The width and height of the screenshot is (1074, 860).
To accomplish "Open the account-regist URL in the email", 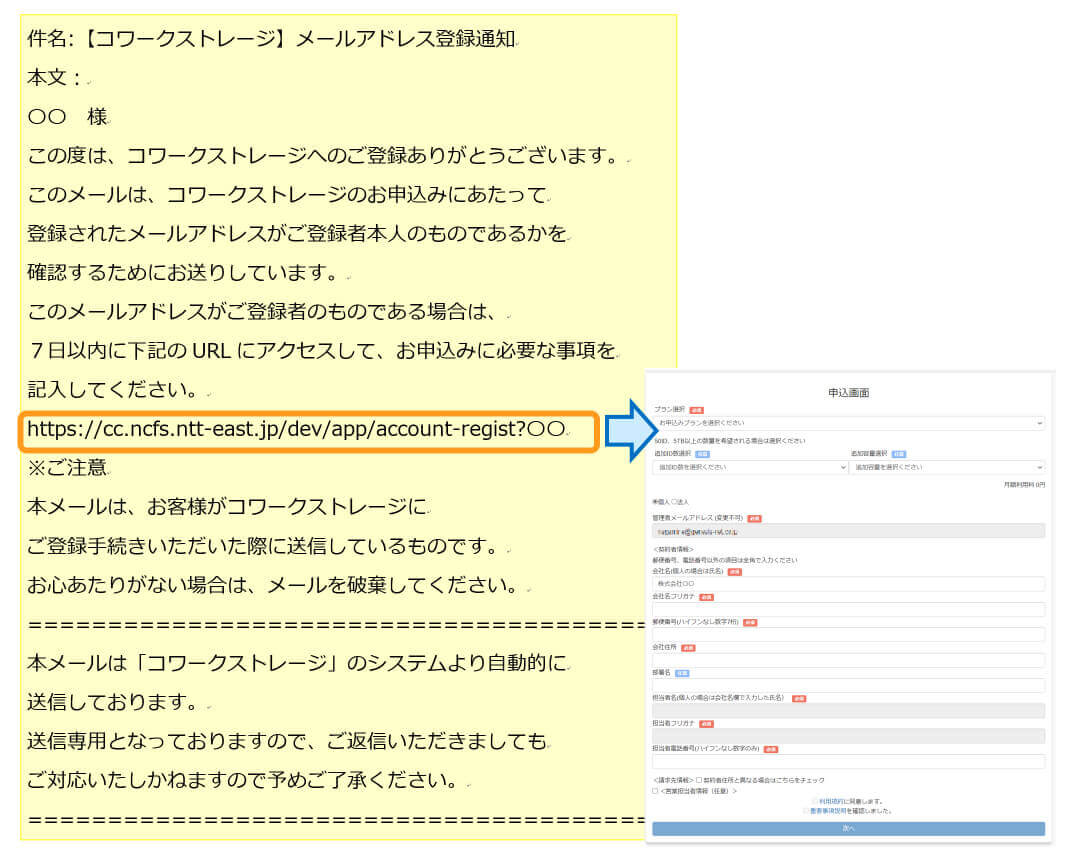I will pos(296,430).
